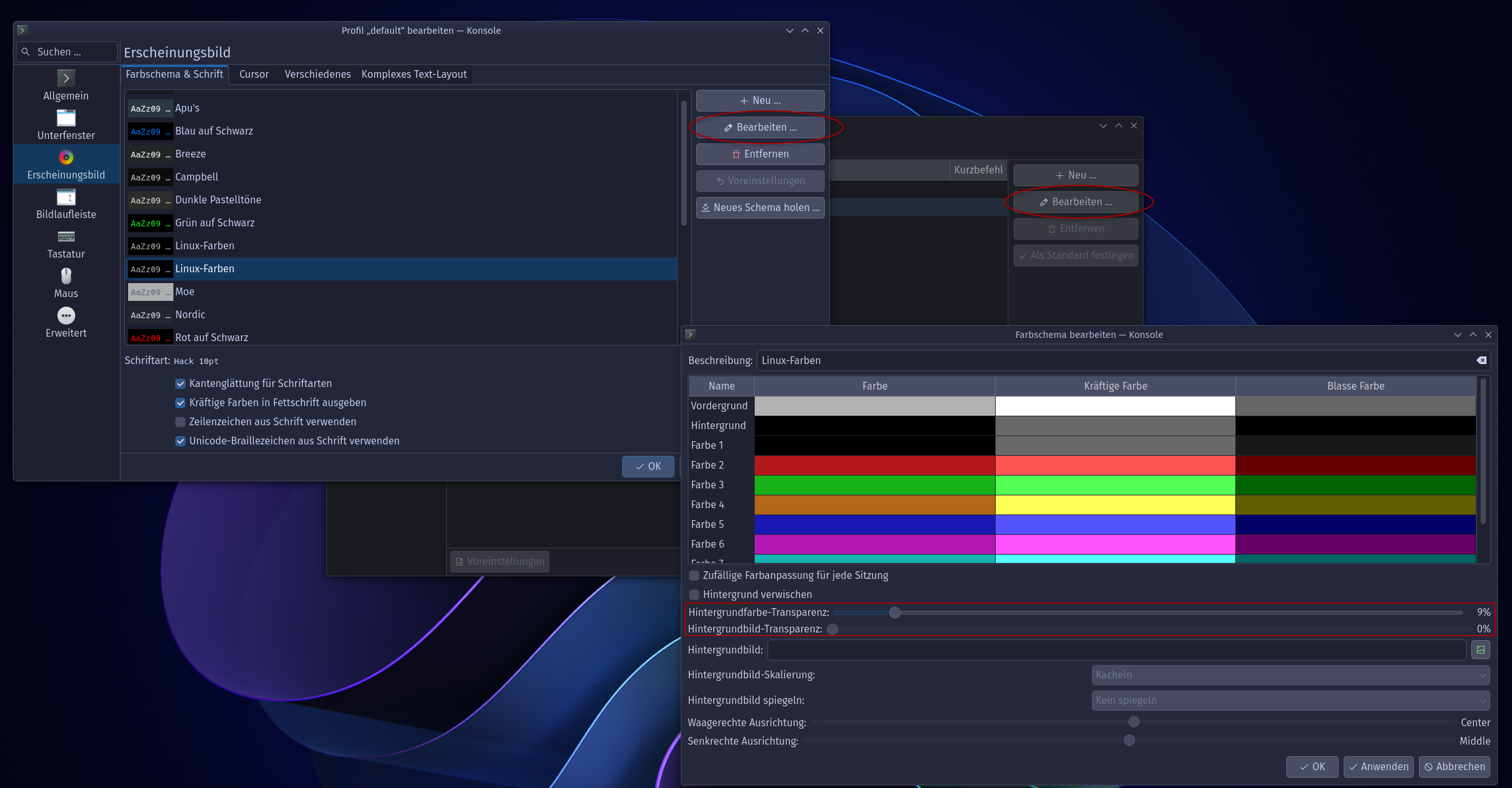Click the color table vertical scrollbar

1483,451
